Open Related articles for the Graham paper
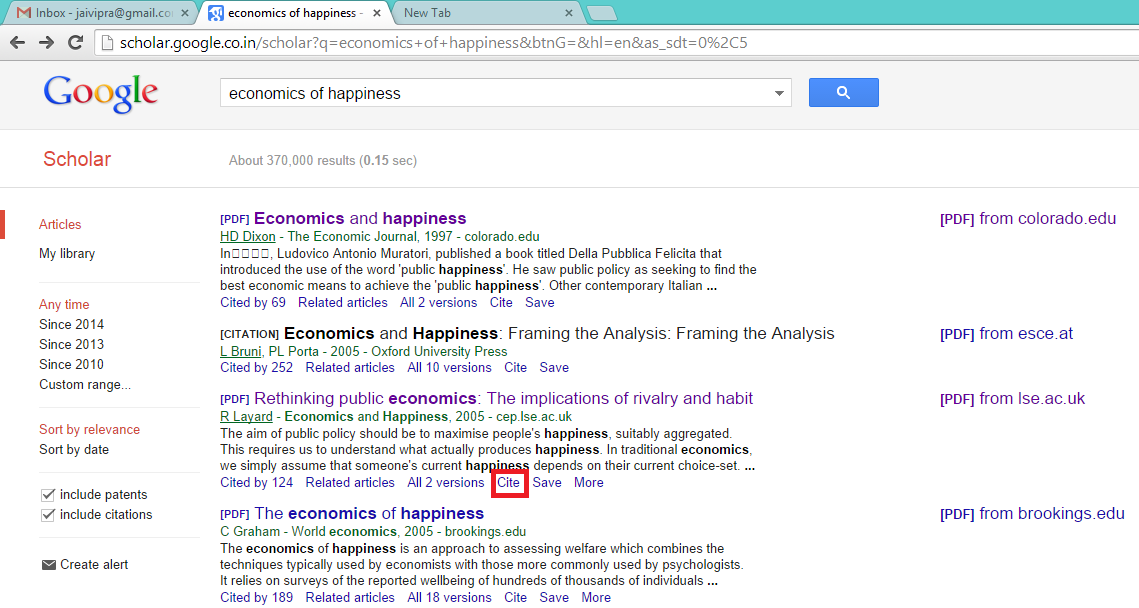 click(x=350, y=597)
